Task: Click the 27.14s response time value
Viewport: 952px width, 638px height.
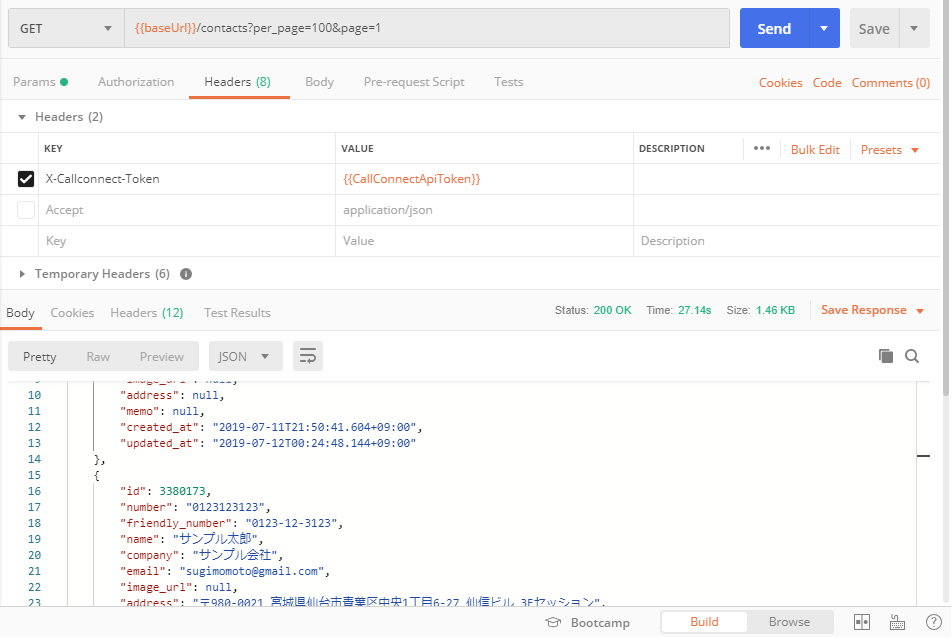Action: [695, 310]
